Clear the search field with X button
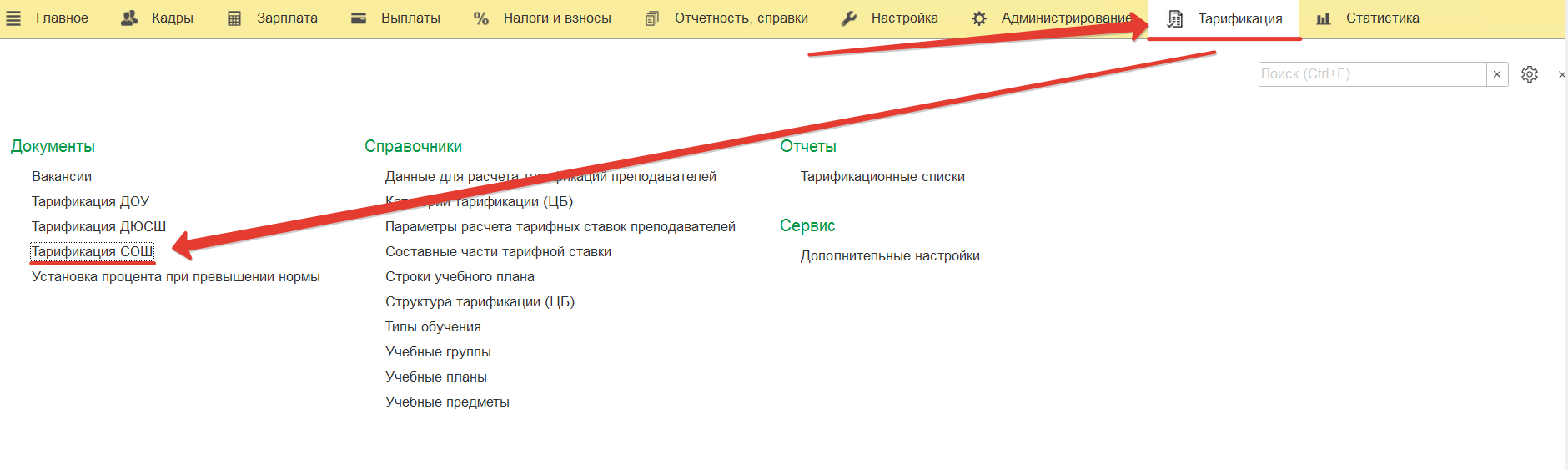Image resolution: width=1568 pixels, height=470 pixels. pyautogui.click(x=1497, y=74)
